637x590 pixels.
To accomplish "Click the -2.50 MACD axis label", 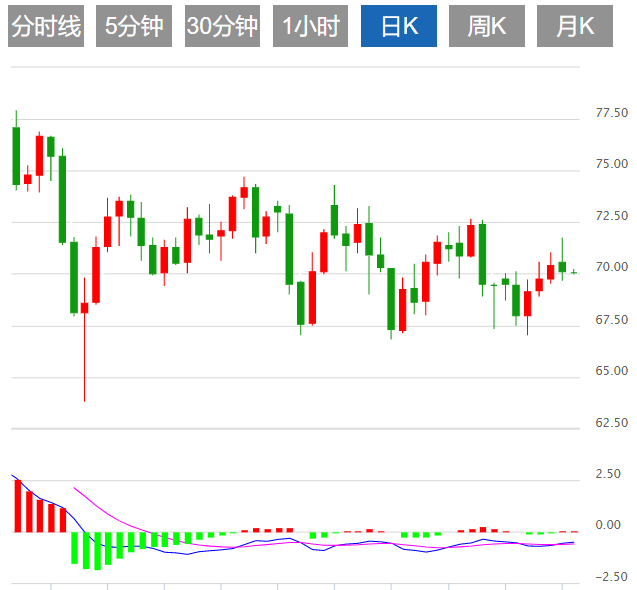I will pyautogui.click(x=612, y=577).
